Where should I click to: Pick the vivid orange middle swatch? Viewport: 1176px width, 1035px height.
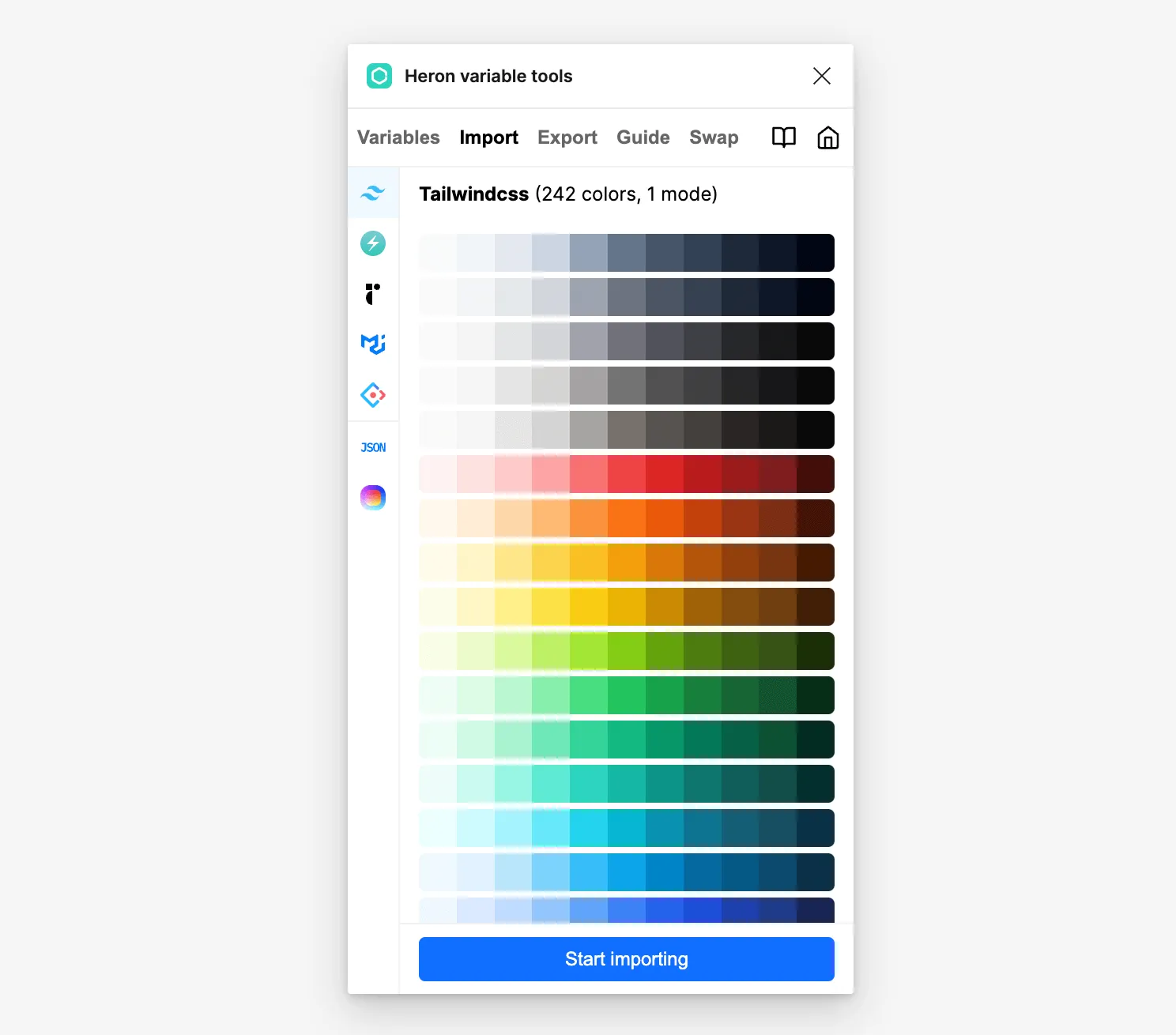coord(627,518)
